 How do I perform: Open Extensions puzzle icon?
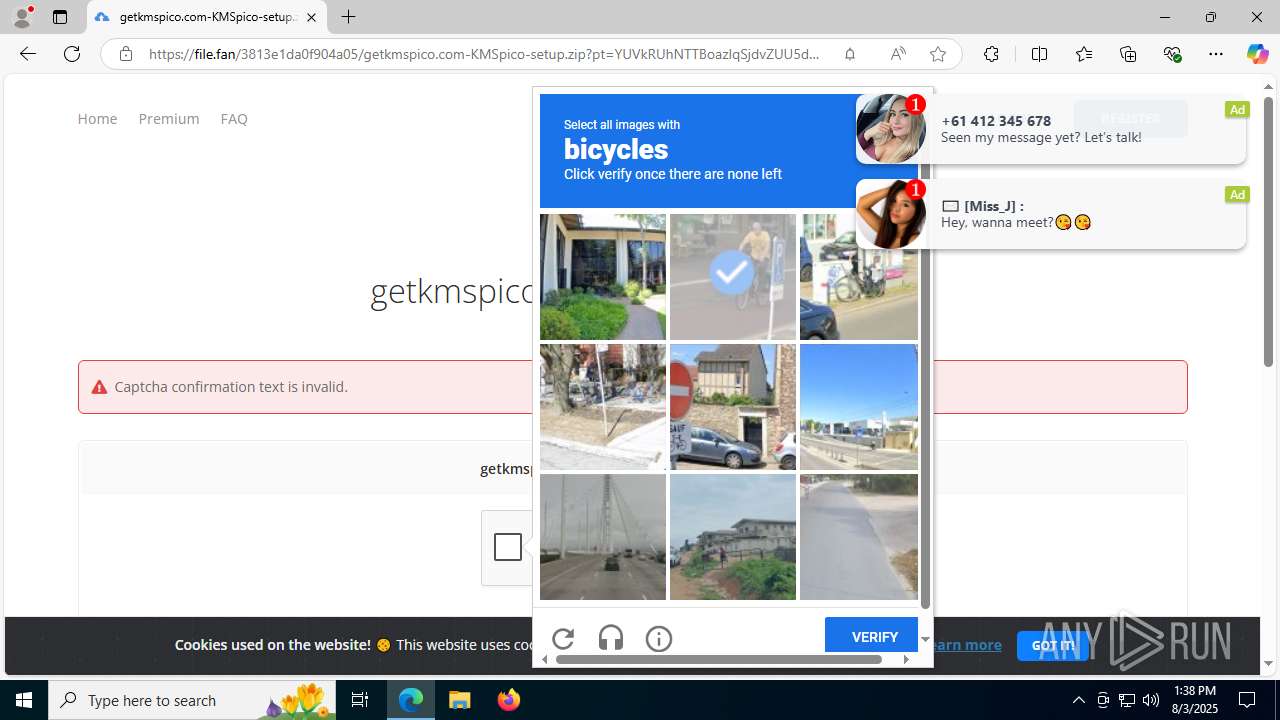point(991,54)
